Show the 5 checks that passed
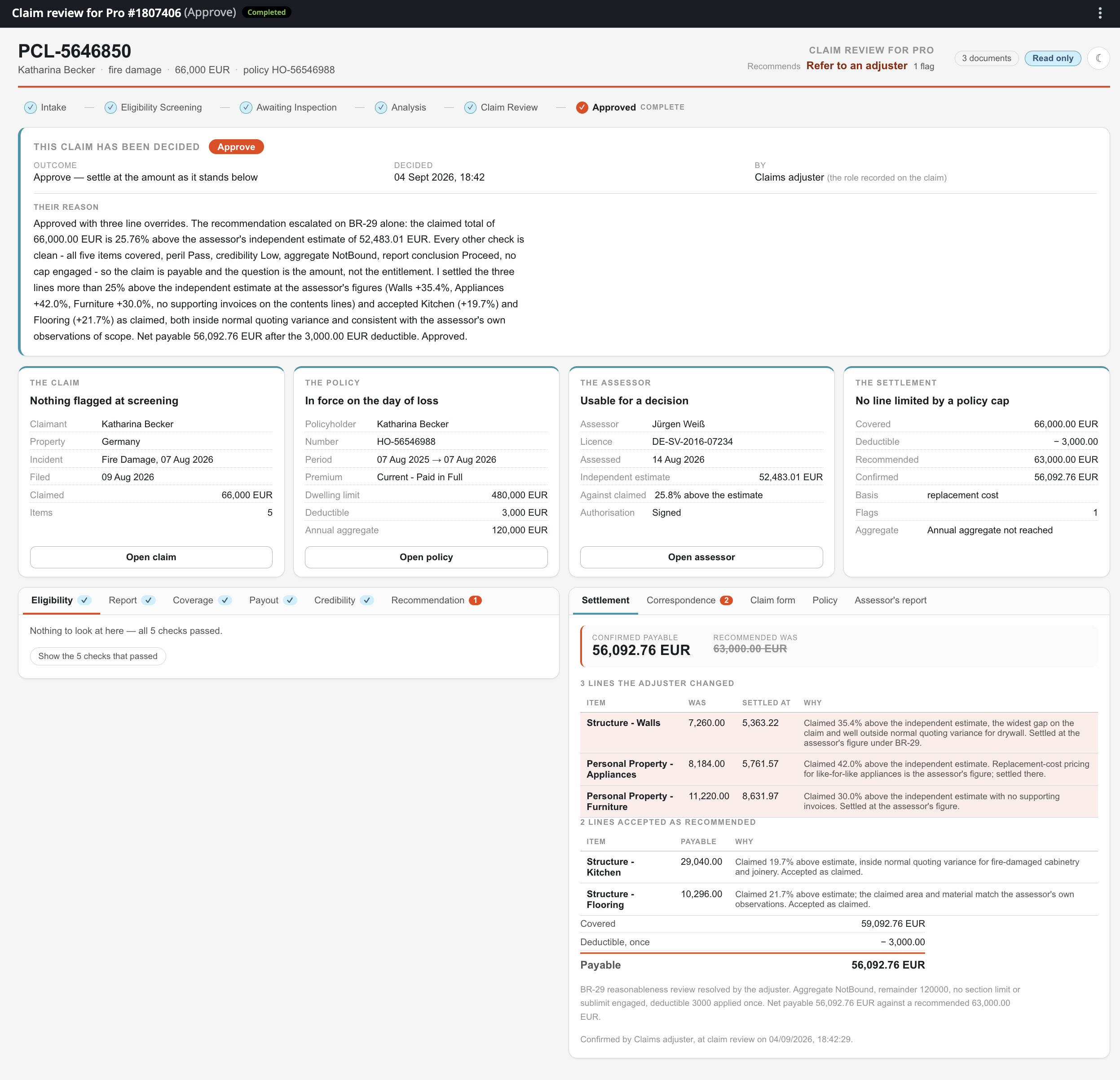The height and width of the screenshot is (1080, 1120). pyautogui.click(x=98, y=656)
